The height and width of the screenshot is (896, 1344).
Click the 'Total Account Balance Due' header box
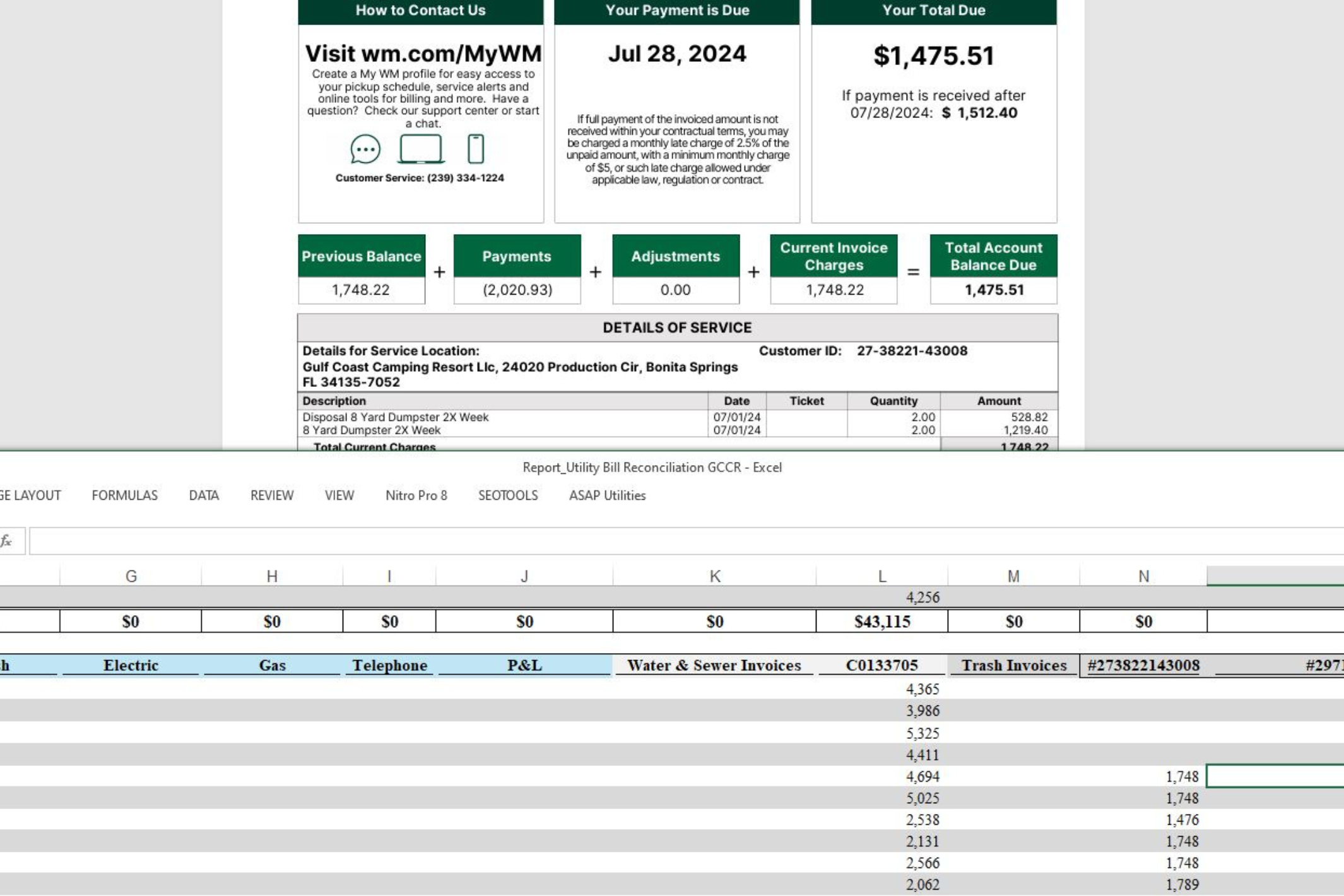click(x=994, y=256)
